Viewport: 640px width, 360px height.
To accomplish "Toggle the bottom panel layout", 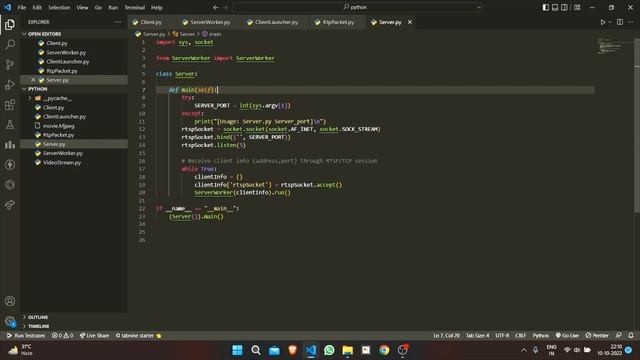I will [x=555, y=7].
